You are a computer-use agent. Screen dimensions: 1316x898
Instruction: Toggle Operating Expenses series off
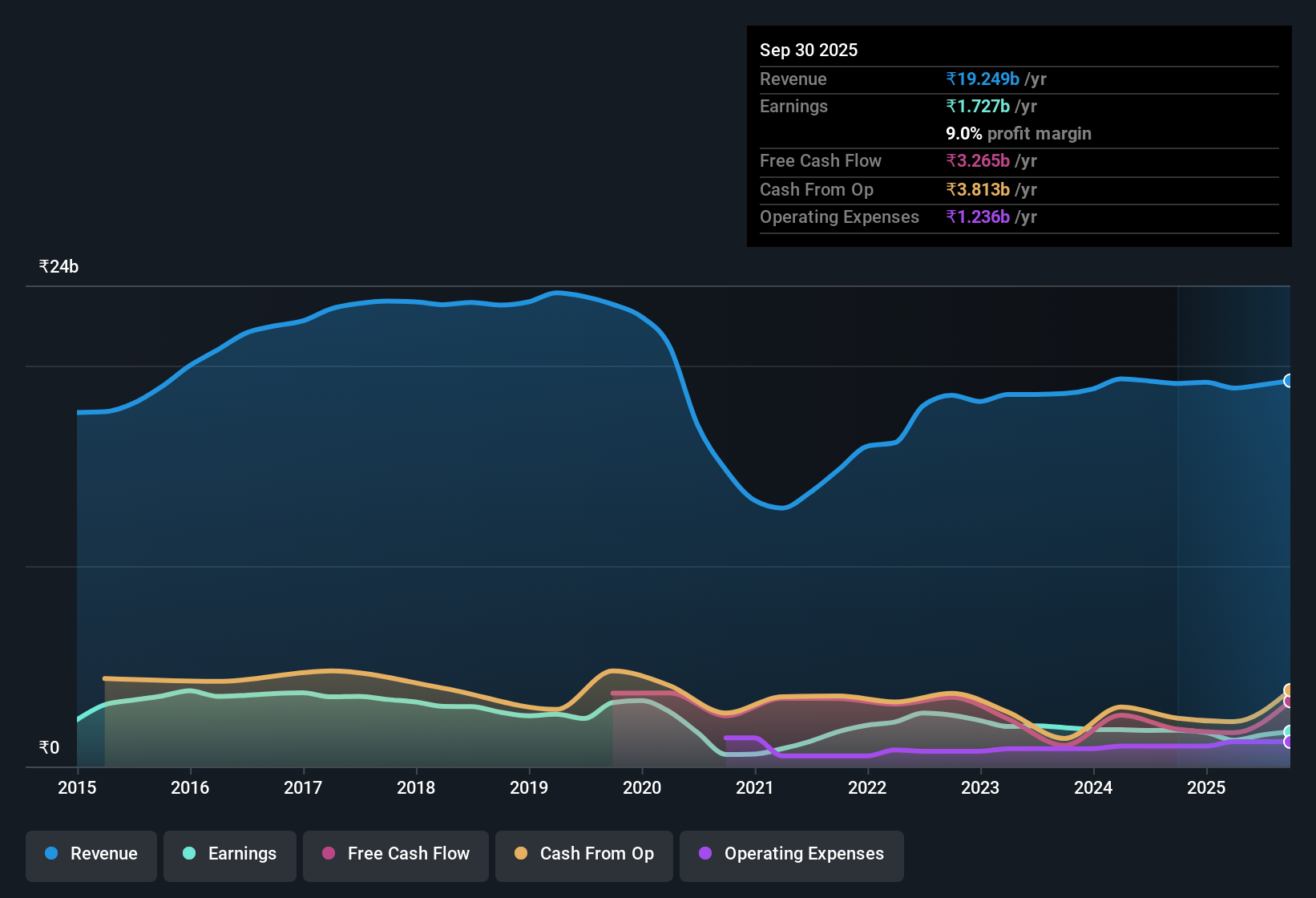tap(791, 854)
